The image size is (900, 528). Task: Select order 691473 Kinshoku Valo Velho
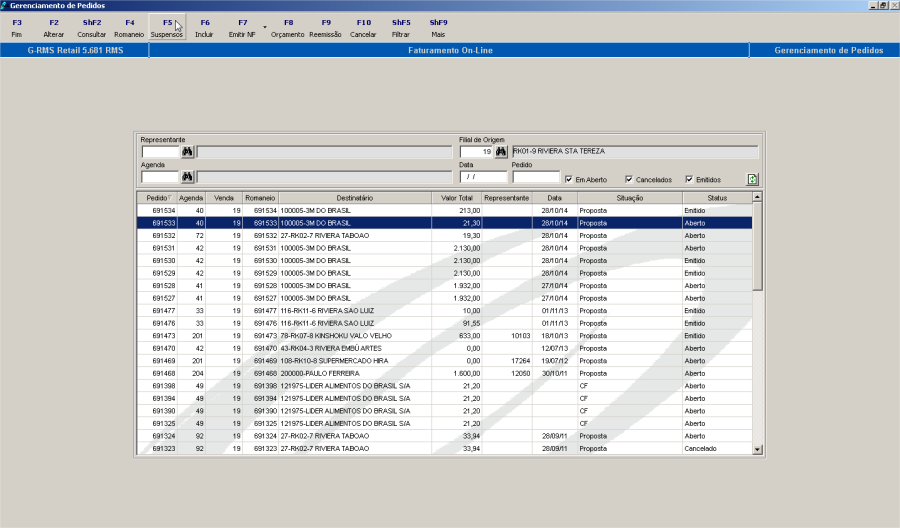click(444, 336)
